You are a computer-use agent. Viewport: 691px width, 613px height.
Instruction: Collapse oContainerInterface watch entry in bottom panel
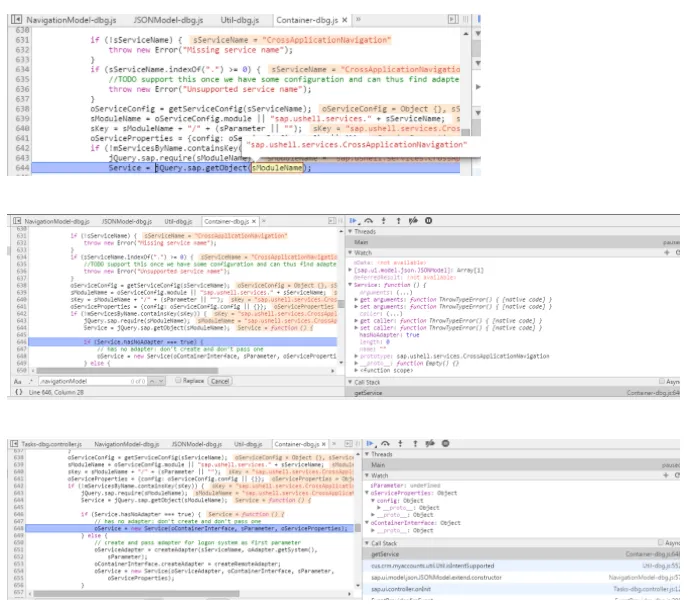tap(367, 523)
